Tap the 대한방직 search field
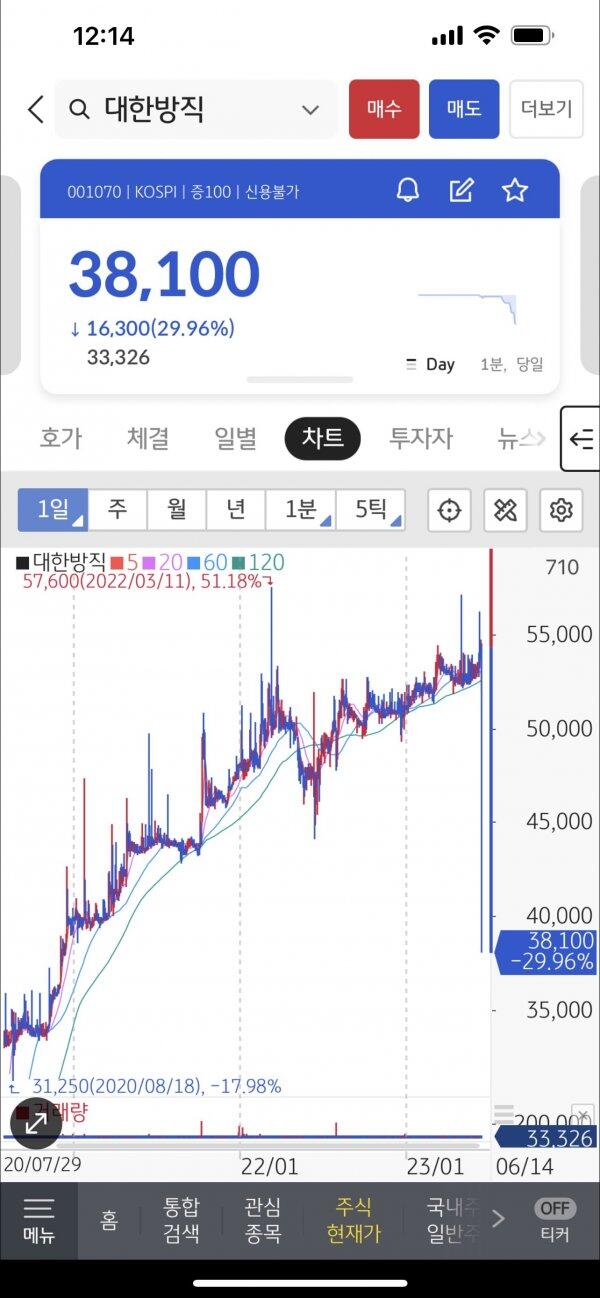The height and width of the screenshot is (1298, 600). [x=196, y=109]
